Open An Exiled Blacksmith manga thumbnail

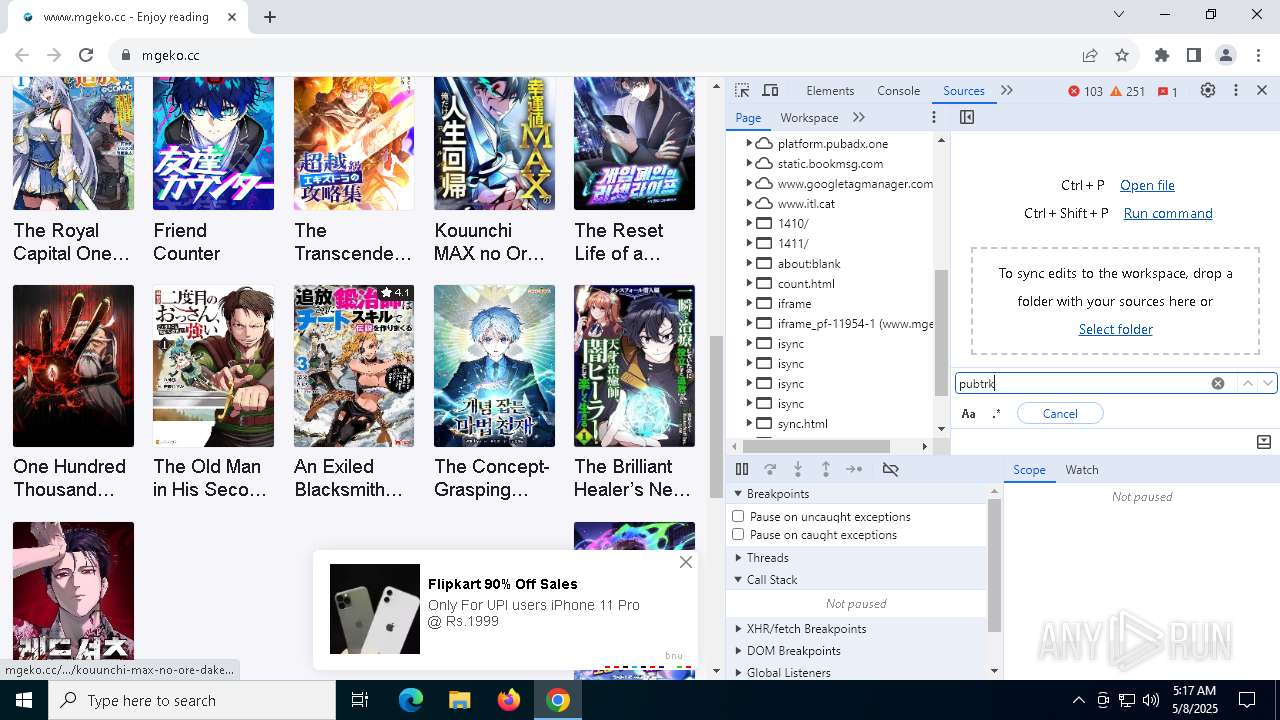[x=354, y=366]
